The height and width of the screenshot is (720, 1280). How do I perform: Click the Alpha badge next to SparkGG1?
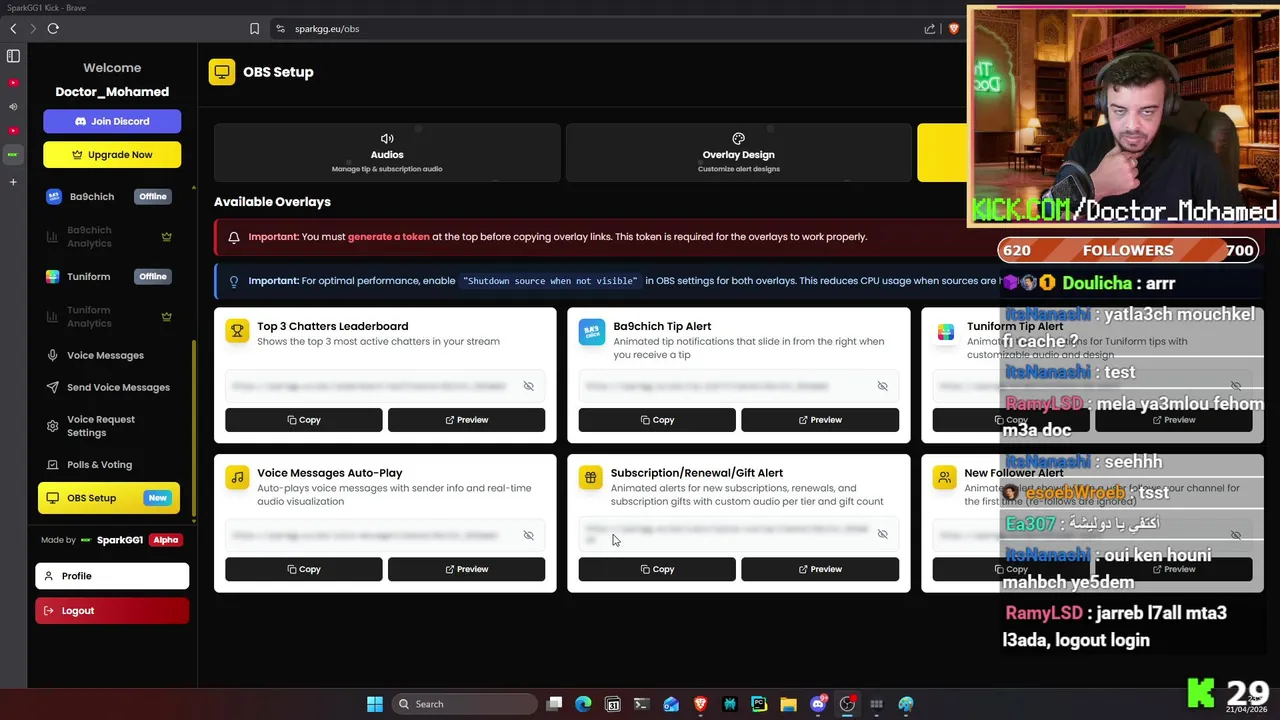pos(166,540)
